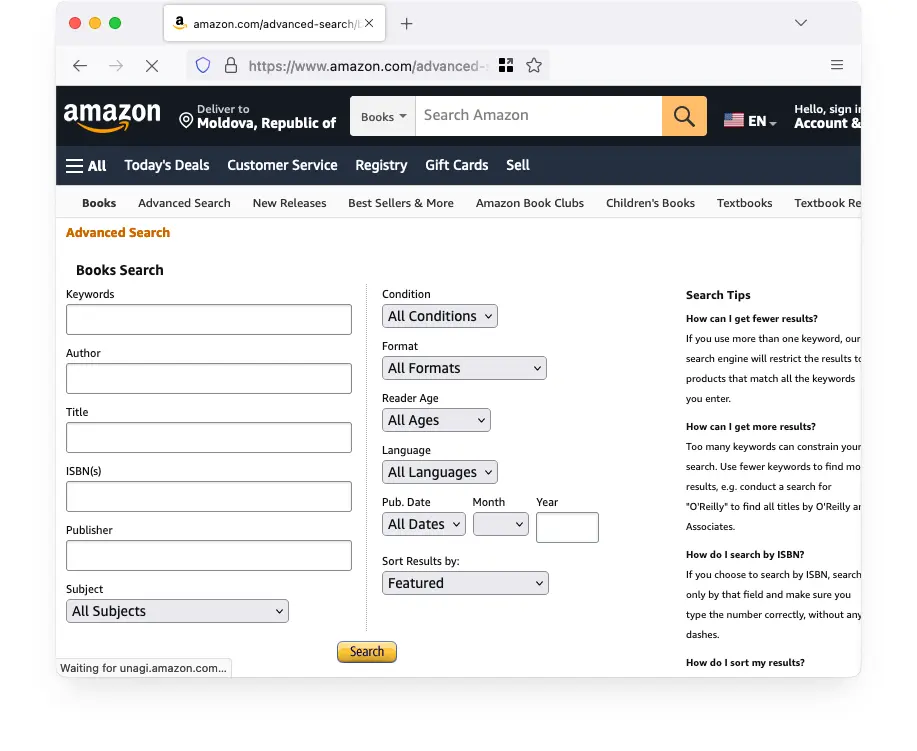Screen dimensions: 917x751
Task: Focus the Search Amazon field
Action: click(539, 116)
